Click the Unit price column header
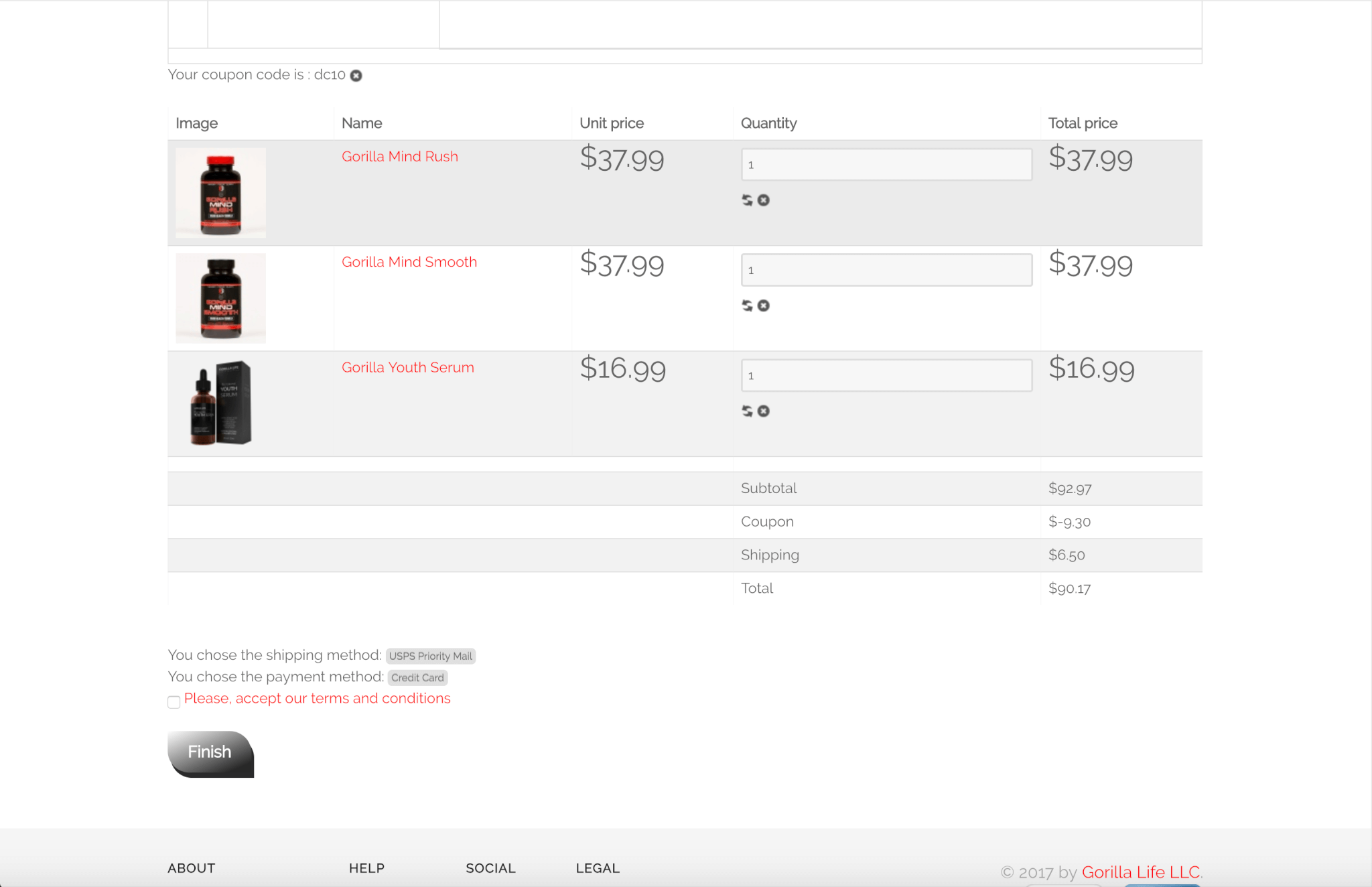The height and width of the screenshot is (887, 1372). [612, 123]
